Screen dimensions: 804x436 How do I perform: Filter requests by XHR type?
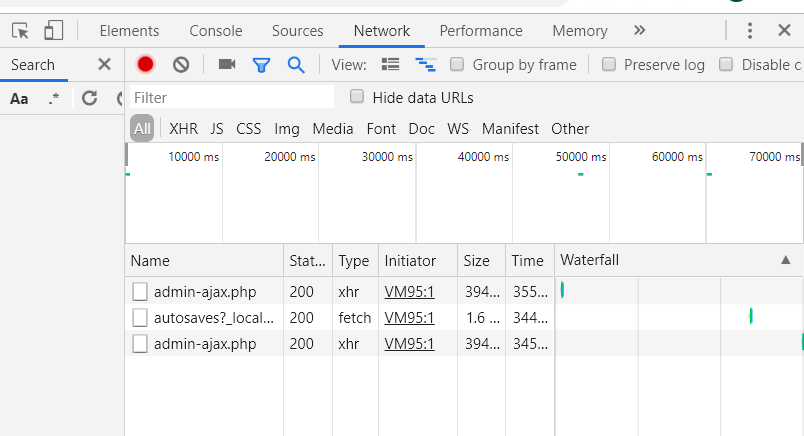click(x=183, y=129)
